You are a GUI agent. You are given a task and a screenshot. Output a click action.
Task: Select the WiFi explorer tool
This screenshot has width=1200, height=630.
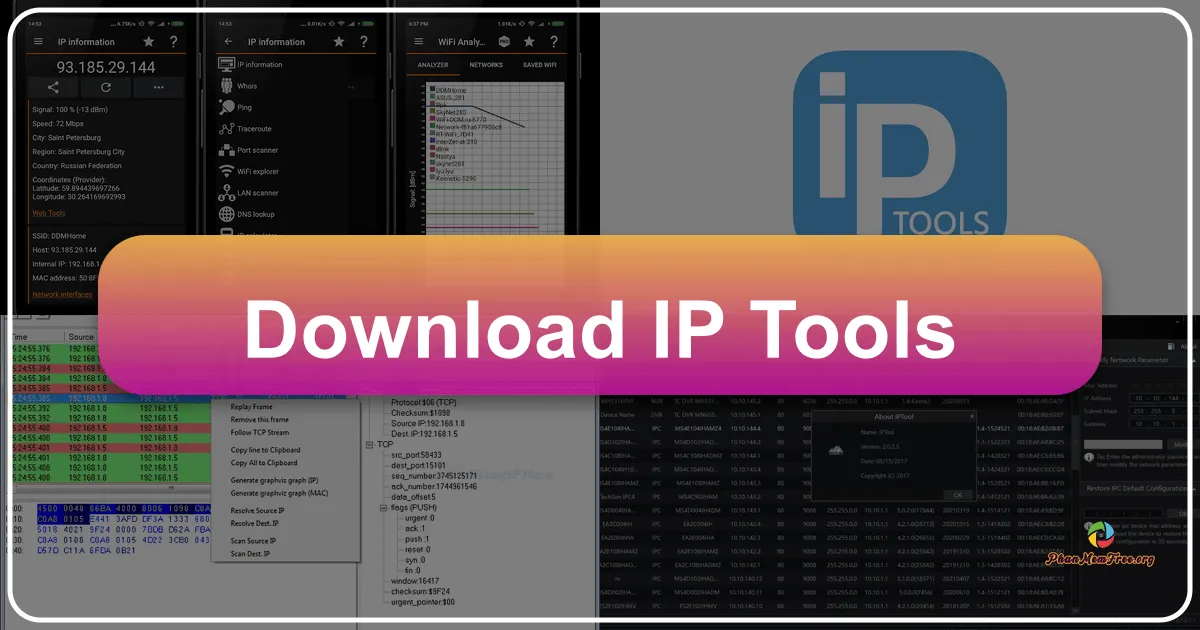click(x=227, y=171)
